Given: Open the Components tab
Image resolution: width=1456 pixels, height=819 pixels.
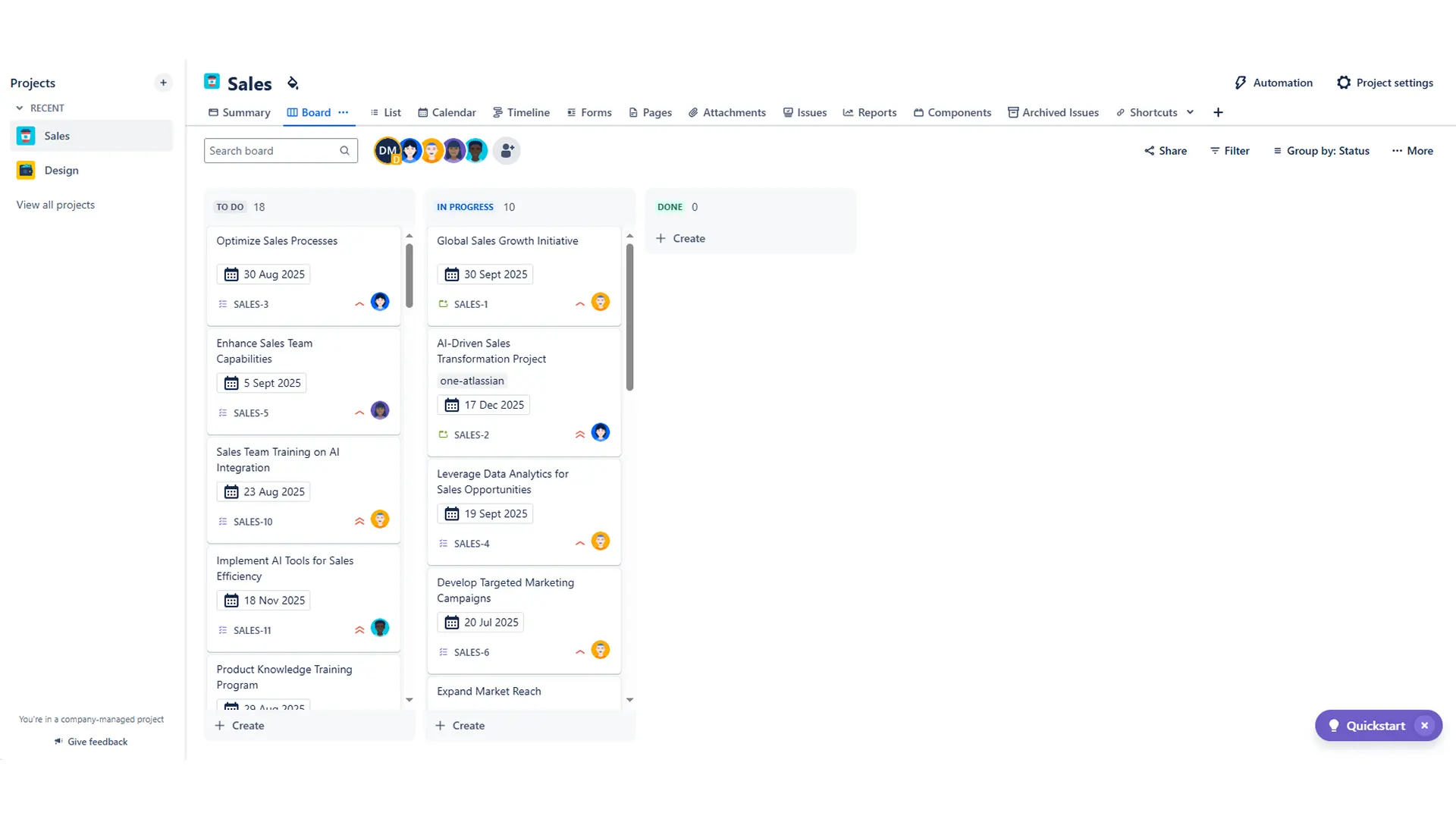Looking at the screenshot, I should click(952, 112).
